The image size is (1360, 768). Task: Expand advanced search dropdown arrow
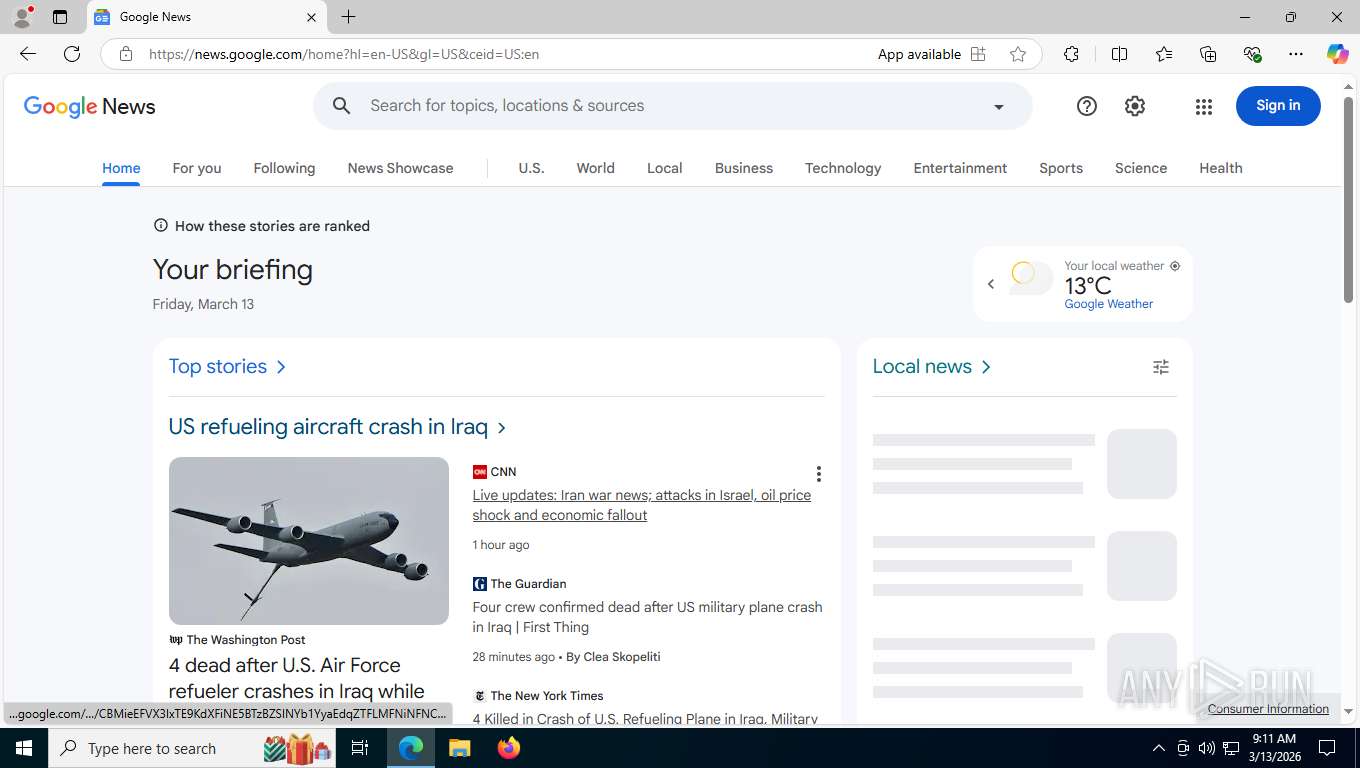[x=998, y=107]
